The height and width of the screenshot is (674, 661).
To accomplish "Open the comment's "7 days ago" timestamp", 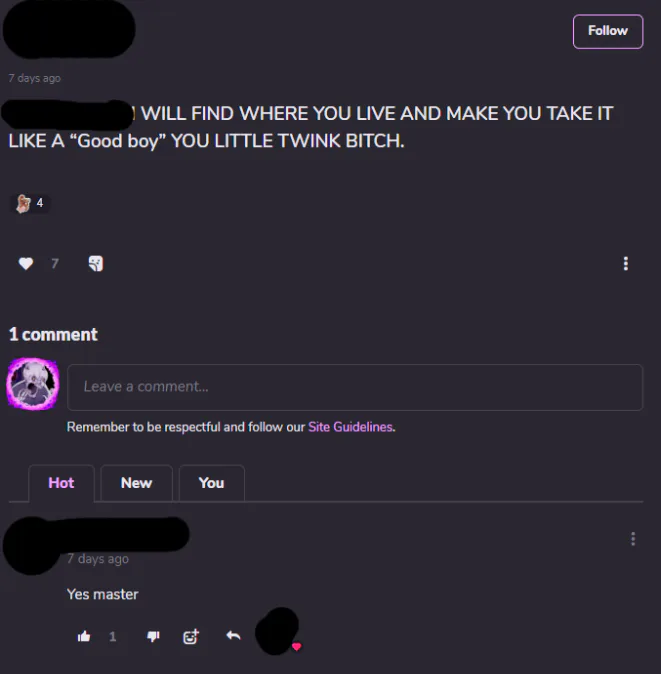I will tap(98, 559).
